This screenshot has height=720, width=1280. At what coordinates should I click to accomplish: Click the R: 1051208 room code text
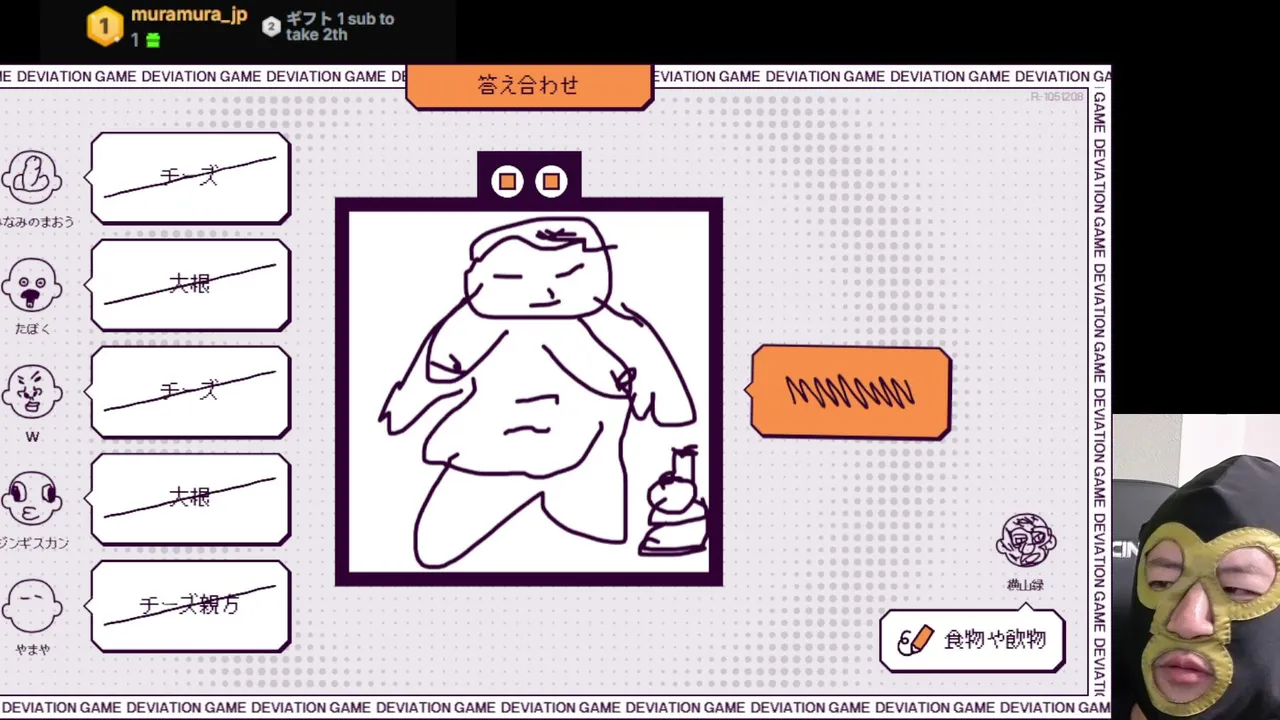(1057, 97)
